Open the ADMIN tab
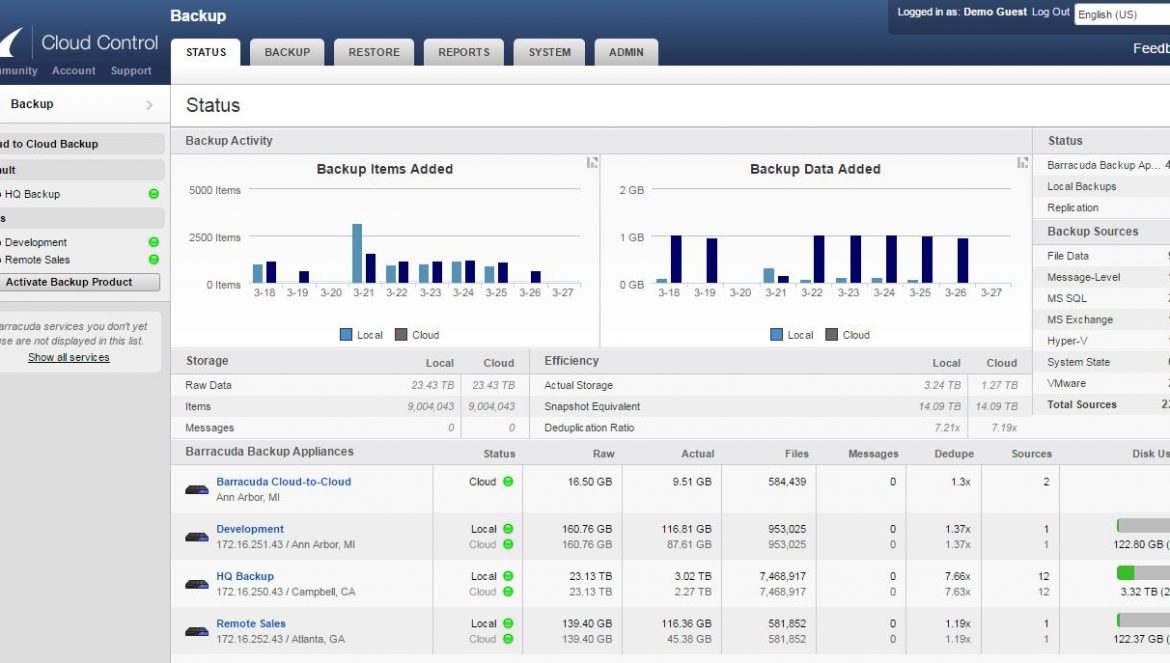 point(626,52)
